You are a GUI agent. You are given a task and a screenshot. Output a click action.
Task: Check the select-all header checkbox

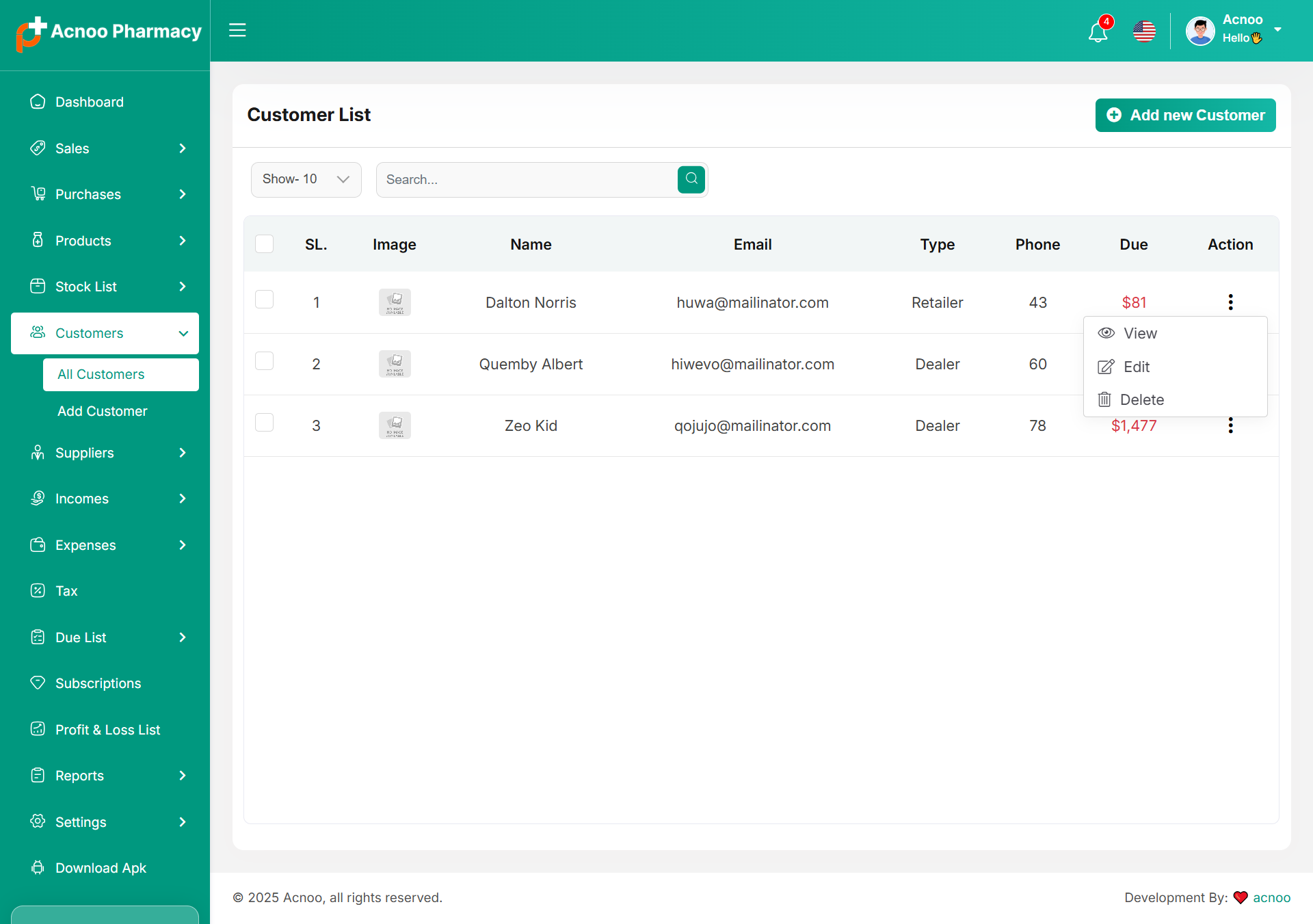[264, 244]
